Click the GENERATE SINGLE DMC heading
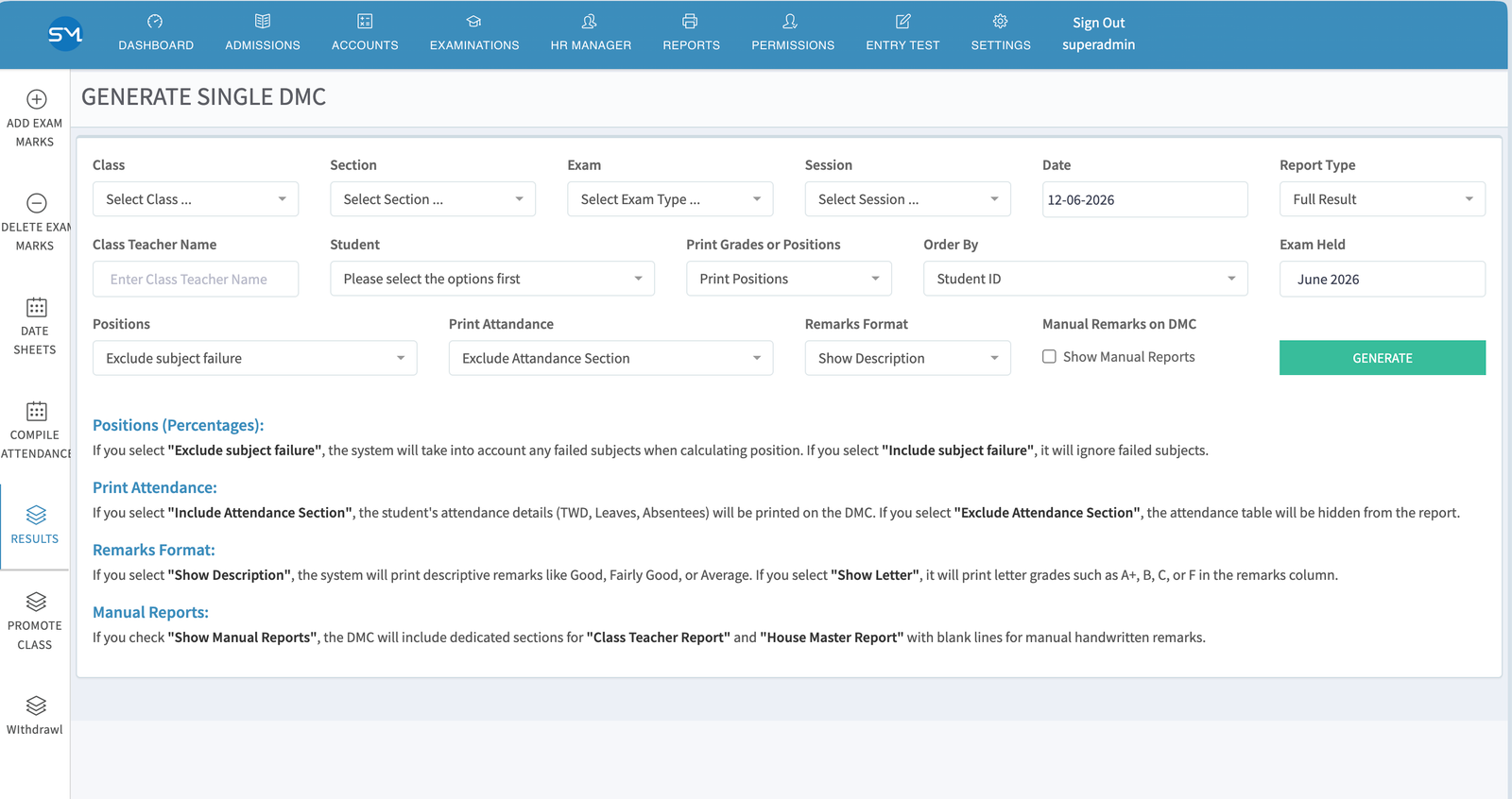The width and height of the screenshot is (1512, 799). point(204,97)
